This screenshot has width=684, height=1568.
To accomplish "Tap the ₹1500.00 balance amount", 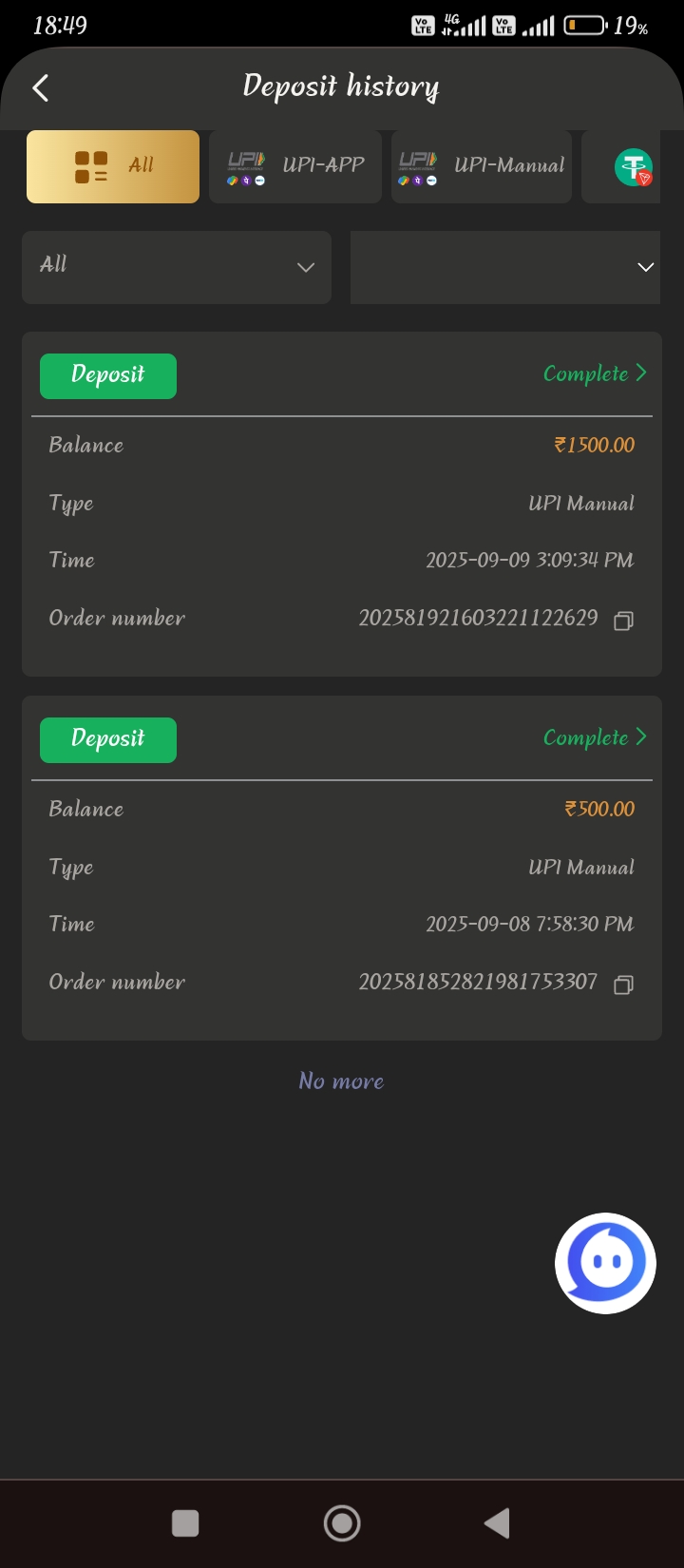I will point(595,445).
